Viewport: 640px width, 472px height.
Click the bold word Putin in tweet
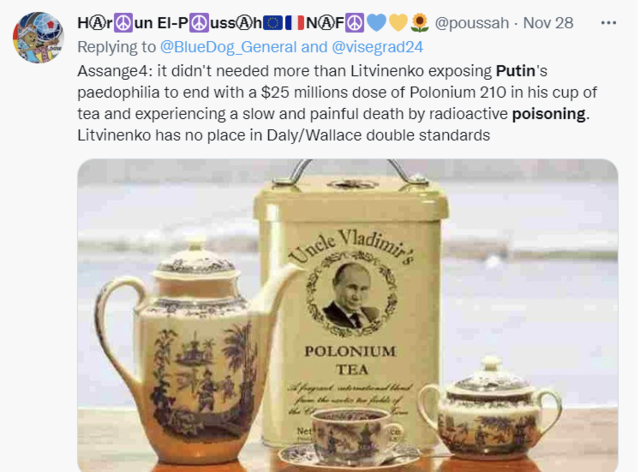pyautogui.click(x=516, y=71)
